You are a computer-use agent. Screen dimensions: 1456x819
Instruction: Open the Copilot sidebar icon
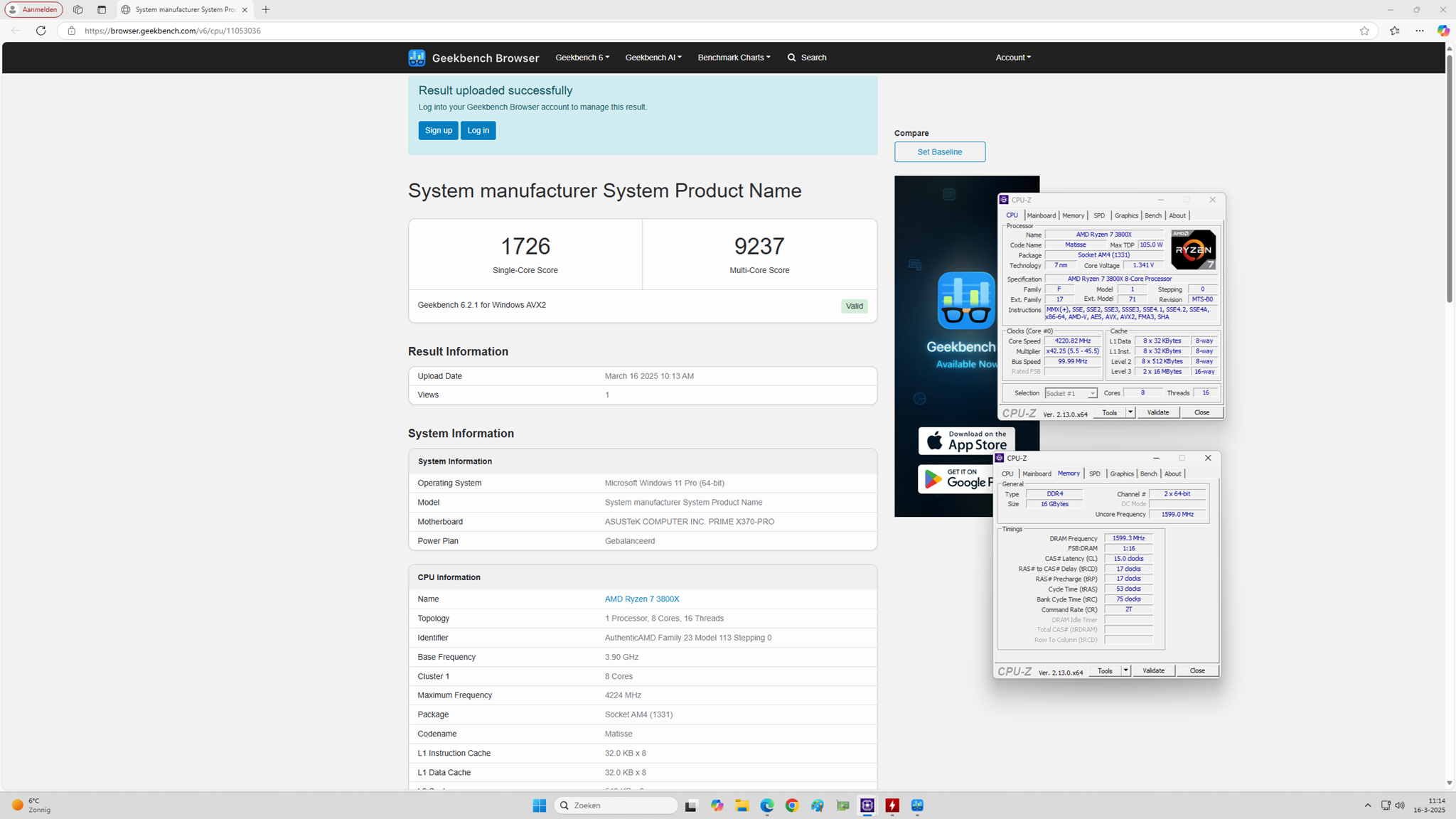click(x=1443, y=31)
